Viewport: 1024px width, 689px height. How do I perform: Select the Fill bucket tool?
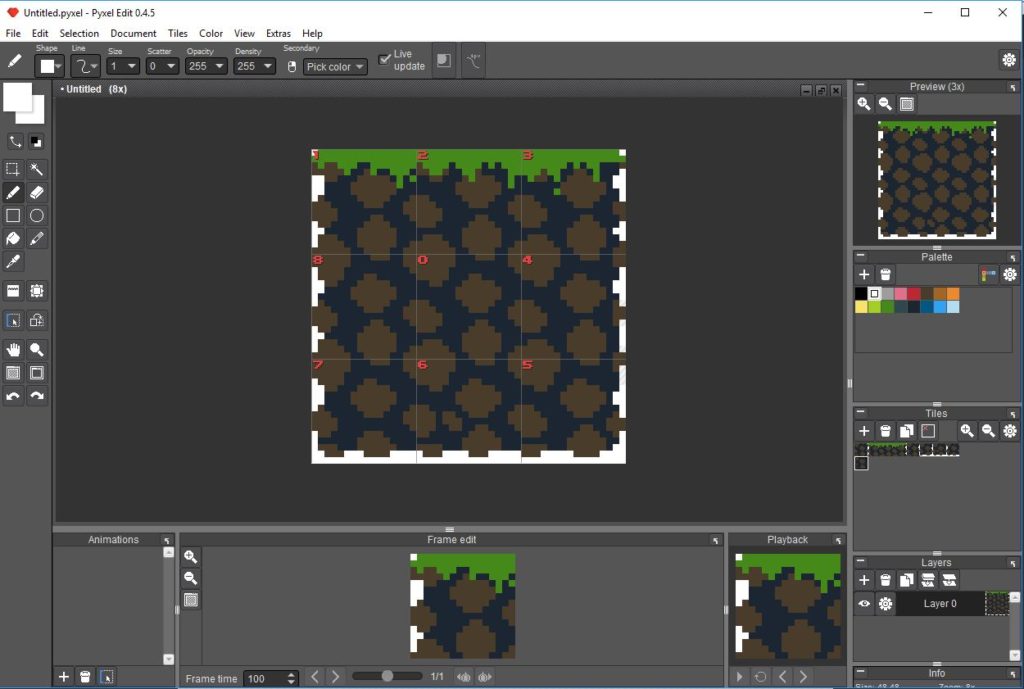13,236
